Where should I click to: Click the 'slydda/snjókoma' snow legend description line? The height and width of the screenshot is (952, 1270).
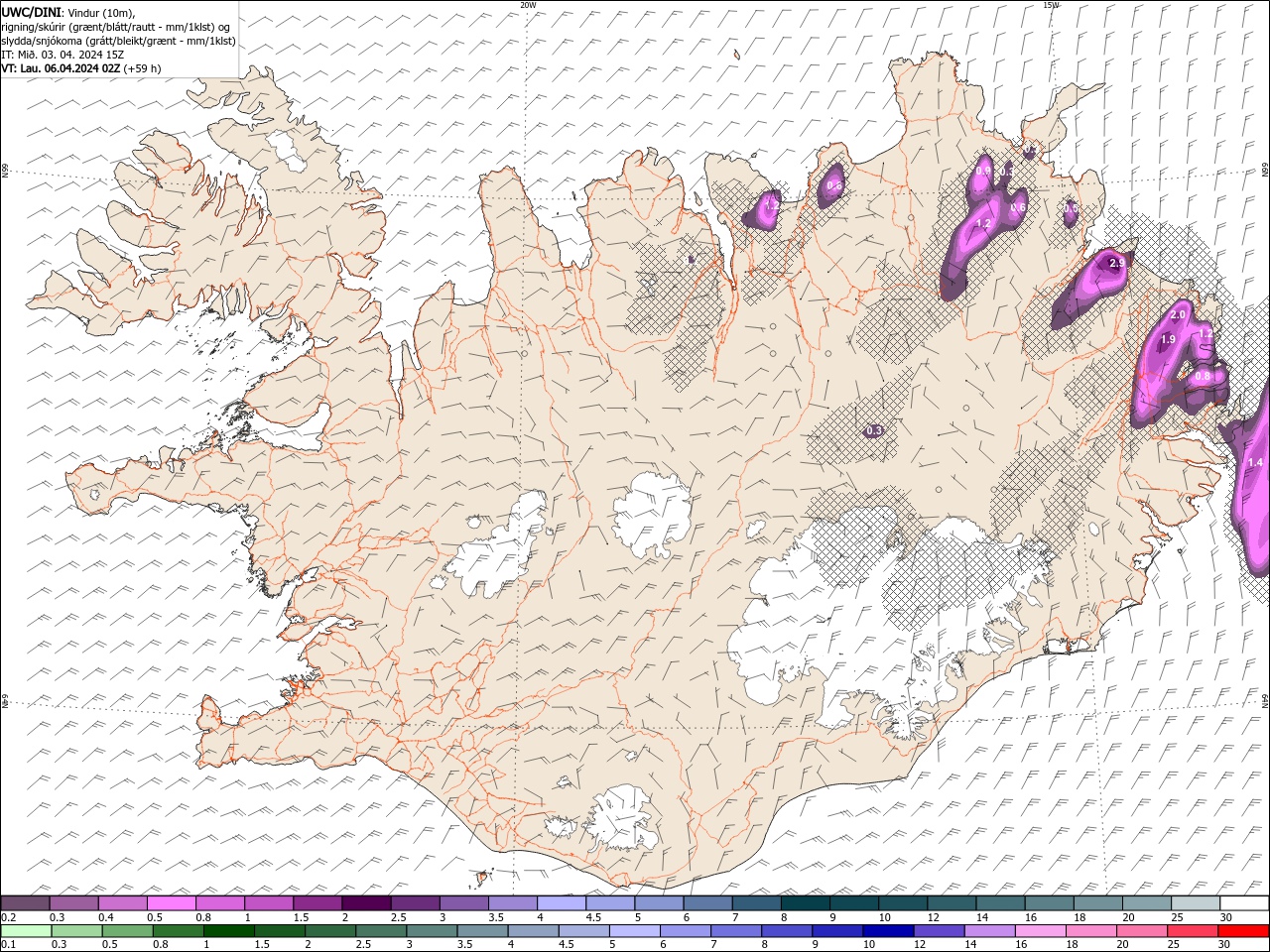(x=118, y=41)
